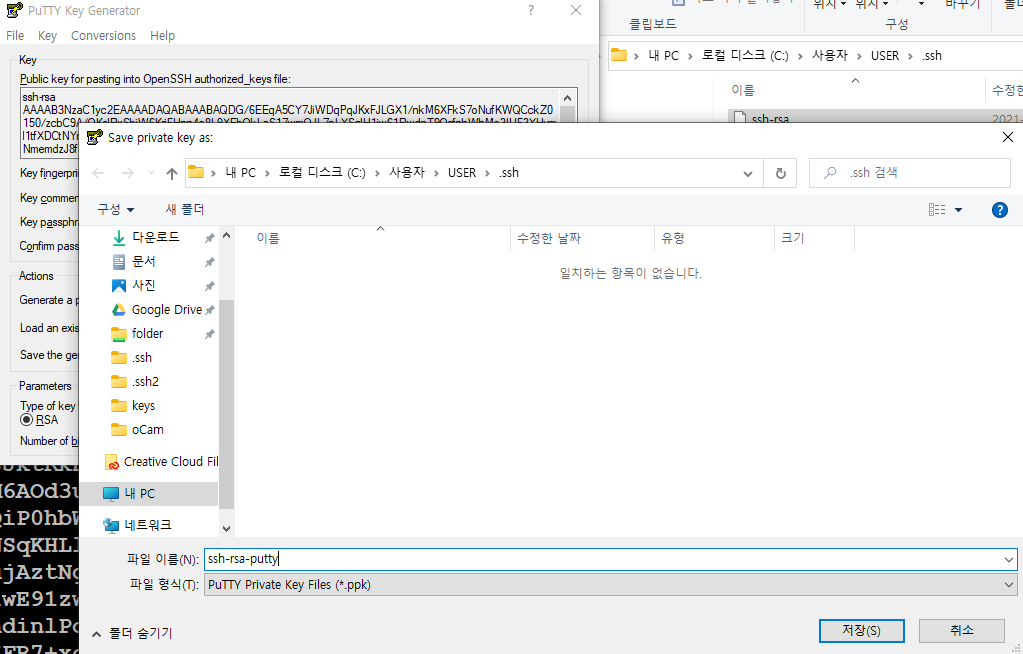Image resolution: width=1023 pixels, height=654 pixels.
Task: Open .ssh folder in navigation pane
Action: point(142,358)
